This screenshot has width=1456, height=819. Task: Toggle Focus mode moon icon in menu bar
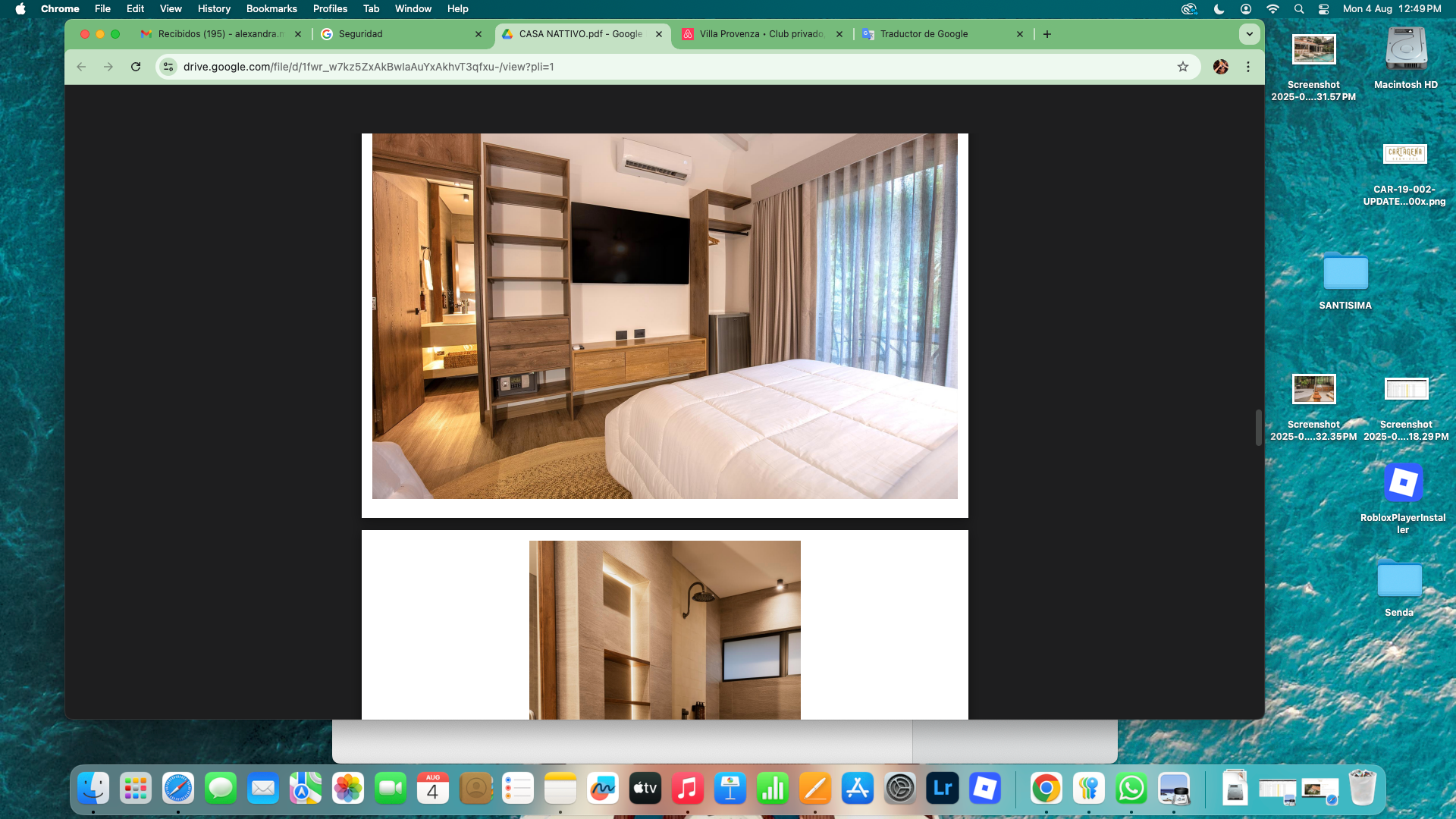[1219, 9]
